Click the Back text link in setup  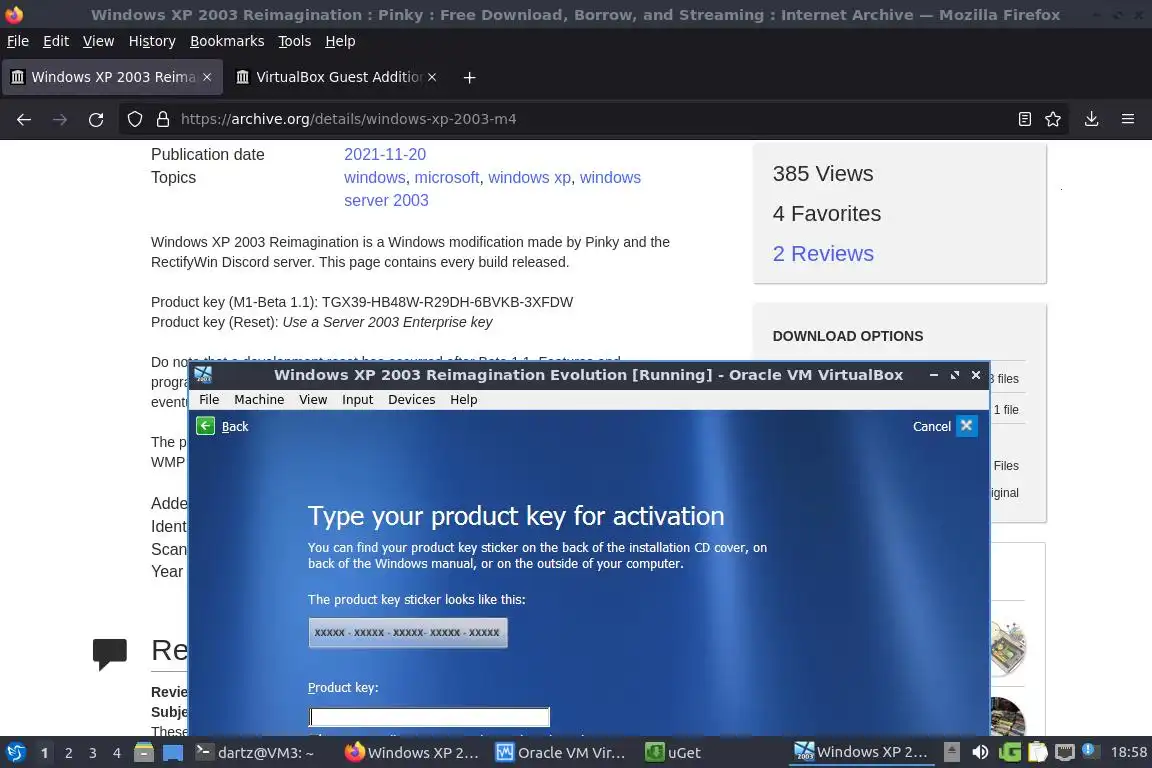tap(235, 426)
